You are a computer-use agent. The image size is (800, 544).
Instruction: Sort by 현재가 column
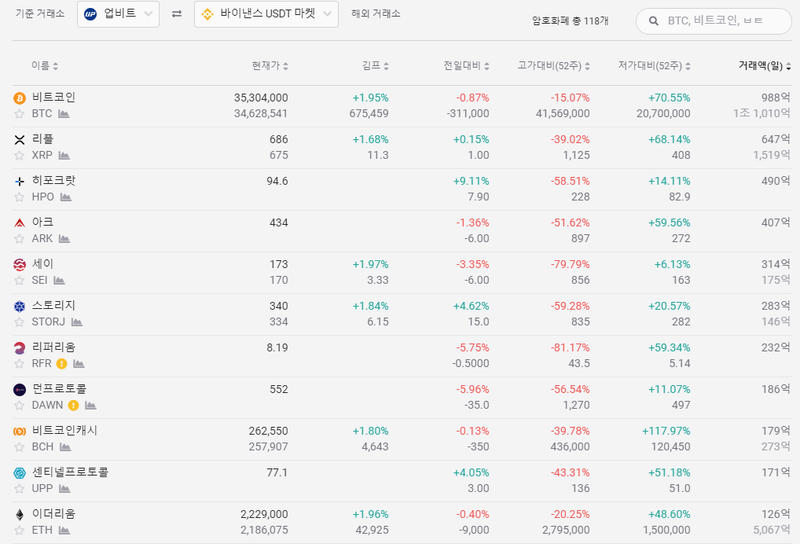270,66
